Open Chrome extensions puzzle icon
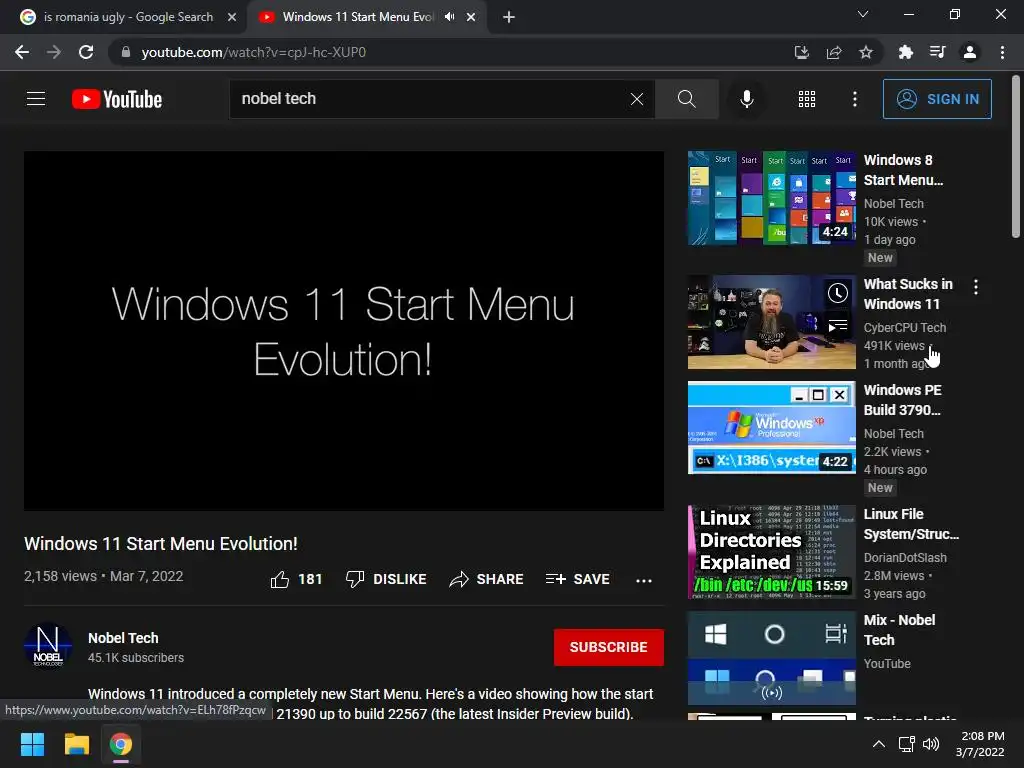The width and height of the screenshot is (1024, 768). point(905,52)
